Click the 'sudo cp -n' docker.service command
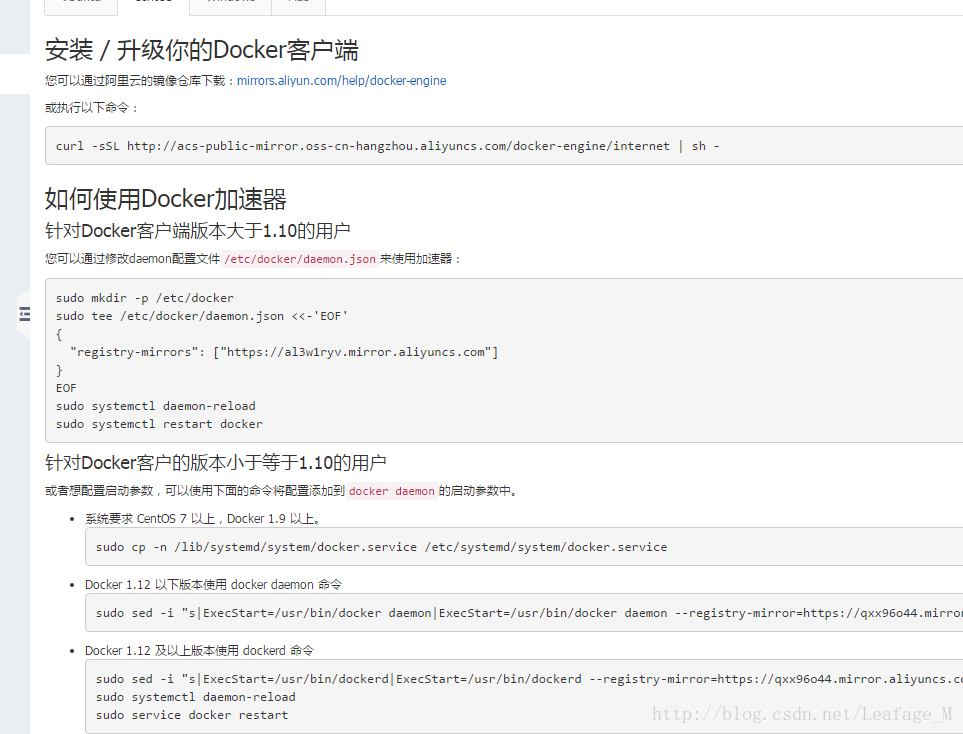The width and height of the screenshot is (963, 734). pyautogui.click(x=381, y=547)
